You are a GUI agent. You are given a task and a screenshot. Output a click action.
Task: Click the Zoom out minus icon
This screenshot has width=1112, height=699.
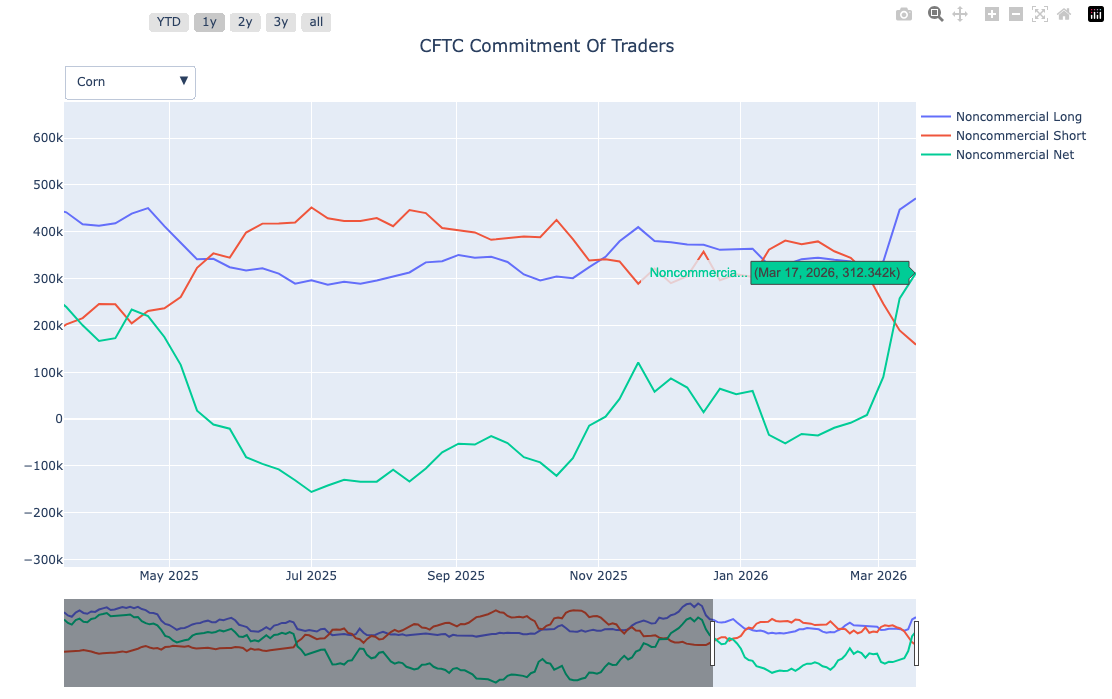1015,14
